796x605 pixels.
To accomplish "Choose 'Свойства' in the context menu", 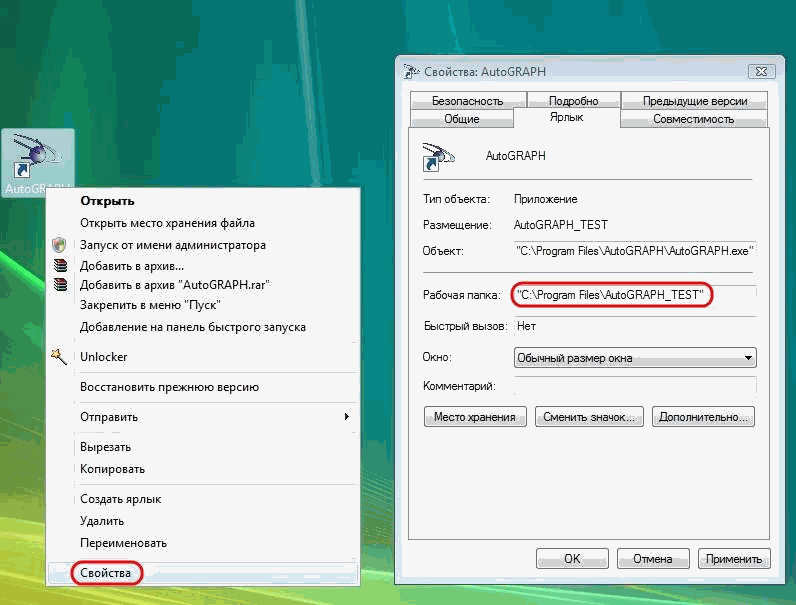I will [106, 573].
